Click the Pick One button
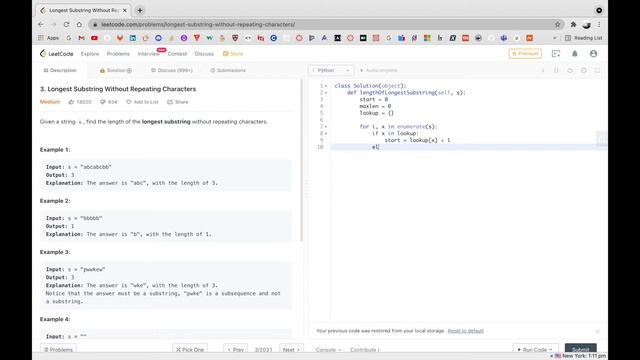The height and width of the screenshot is (360, 640). [x=190, y=349]
